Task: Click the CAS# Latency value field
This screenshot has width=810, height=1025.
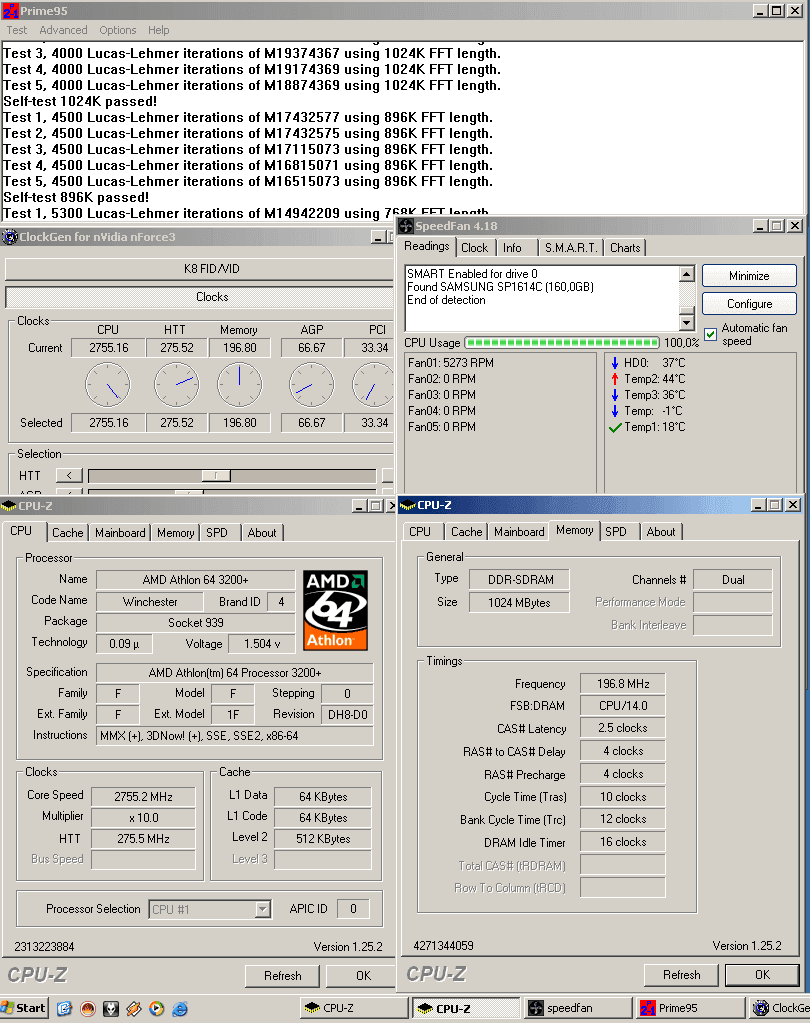Action: coord(622,728)
